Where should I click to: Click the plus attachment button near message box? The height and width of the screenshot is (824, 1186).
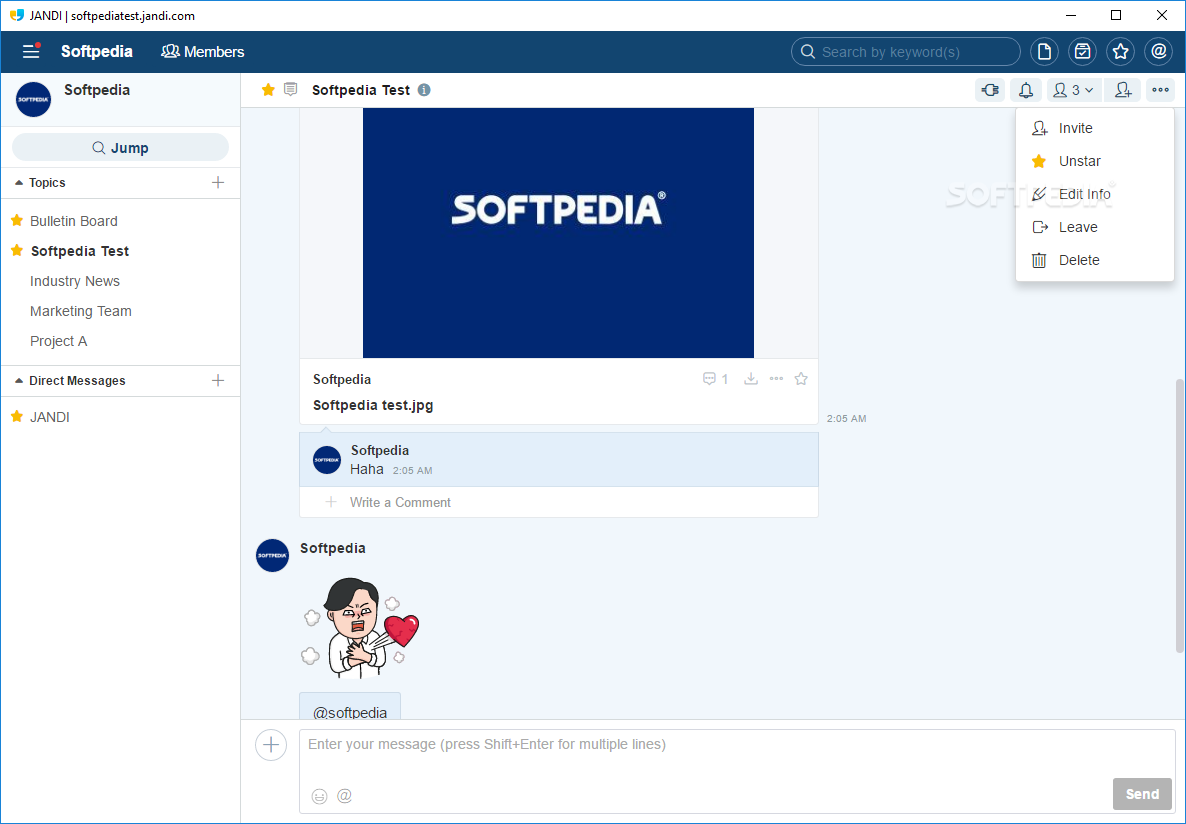tap(271, 745)
